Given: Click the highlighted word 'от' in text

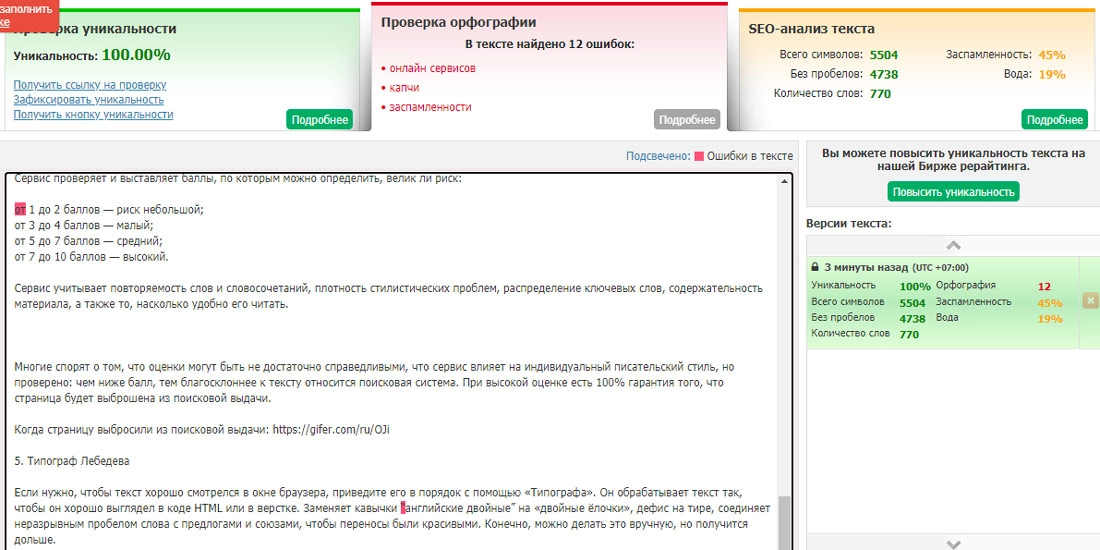Looking at the screenshot, I should (x=20, y=209).
